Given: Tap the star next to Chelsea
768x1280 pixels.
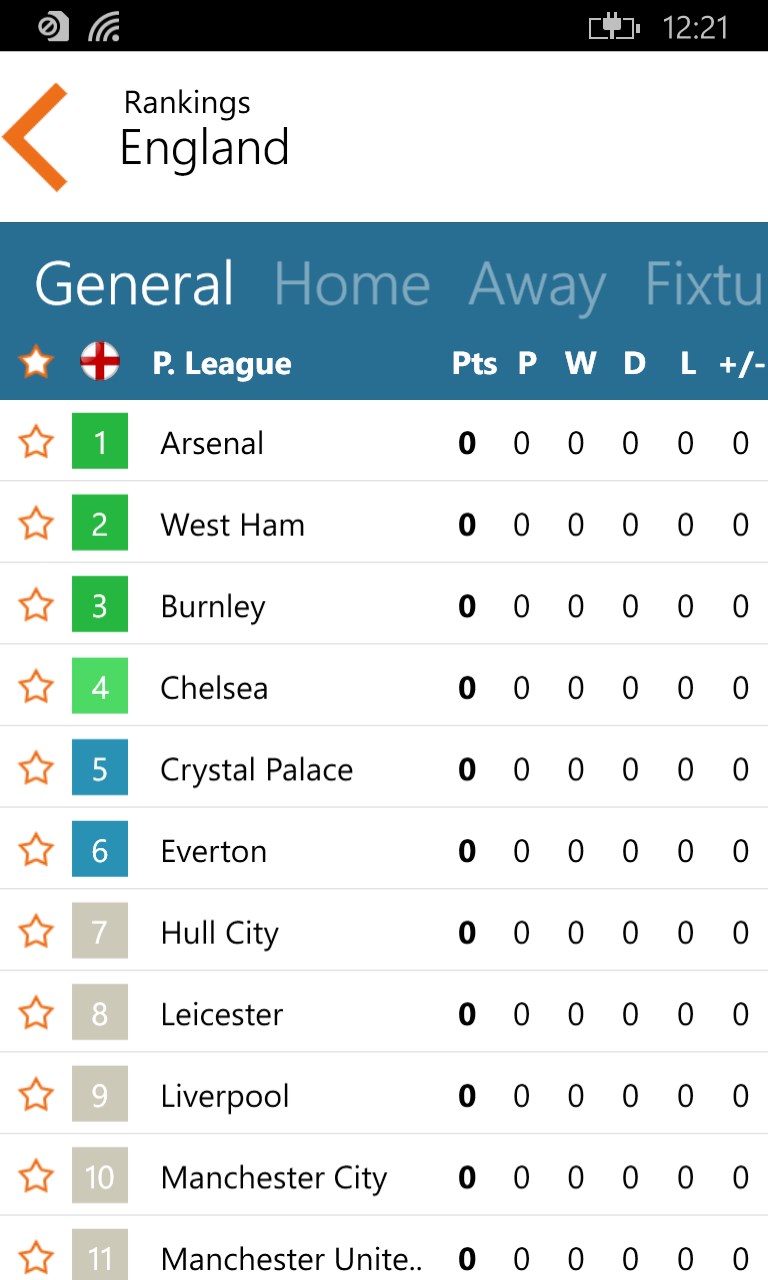Looking at the screenshot, I should 36,688.
